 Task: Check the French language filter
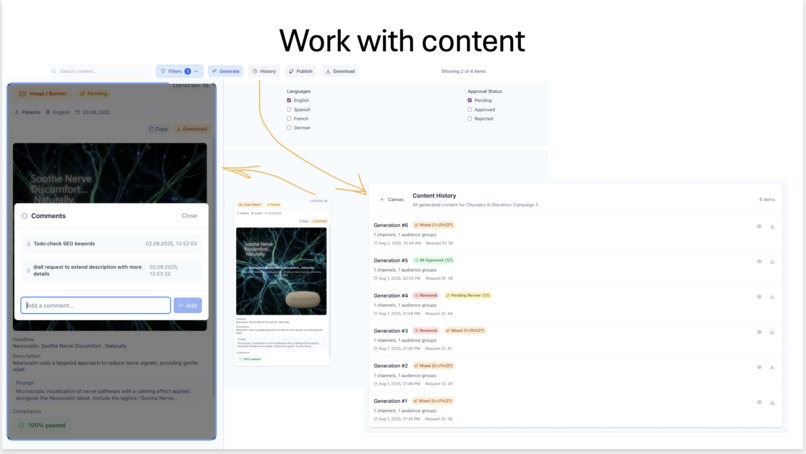pyautogui.click(x=289, y=118)
